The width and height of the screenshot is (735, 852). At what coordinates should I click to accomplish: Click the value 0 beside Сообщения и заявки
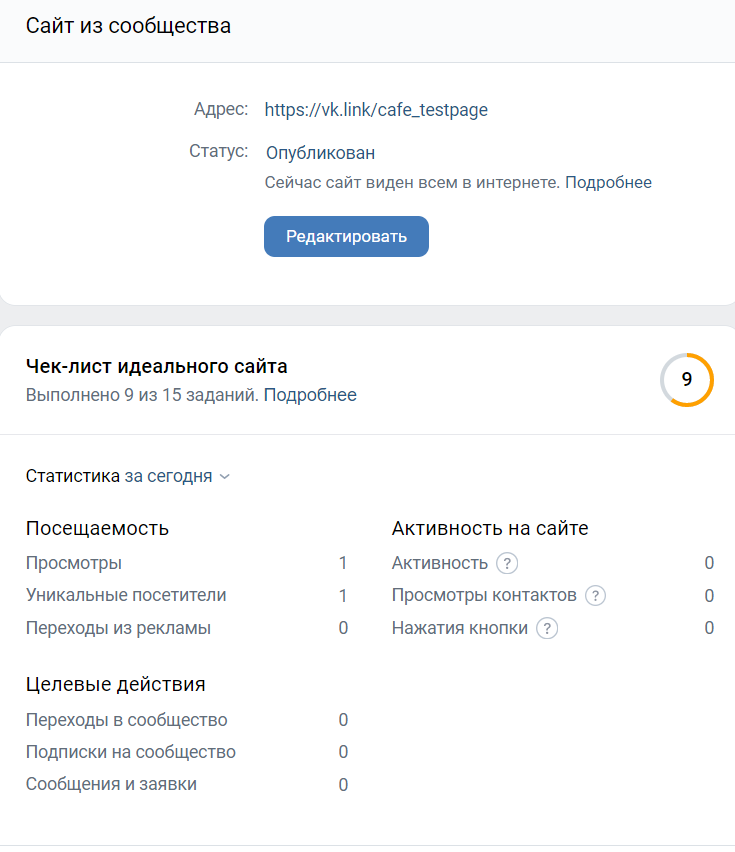tap(343, 785)
